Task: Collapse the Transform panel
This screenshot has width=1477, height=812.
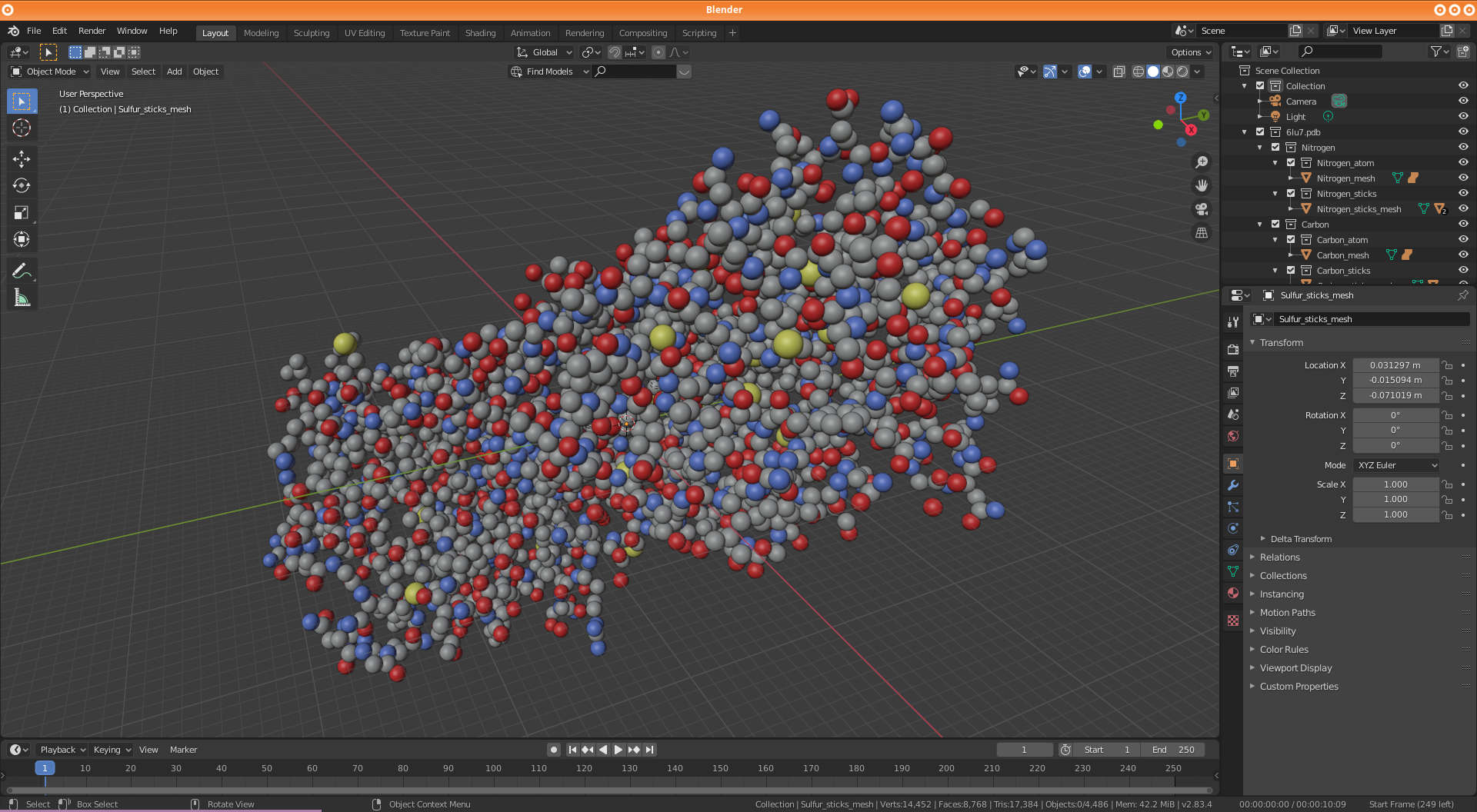Action: pos(1281,343)
